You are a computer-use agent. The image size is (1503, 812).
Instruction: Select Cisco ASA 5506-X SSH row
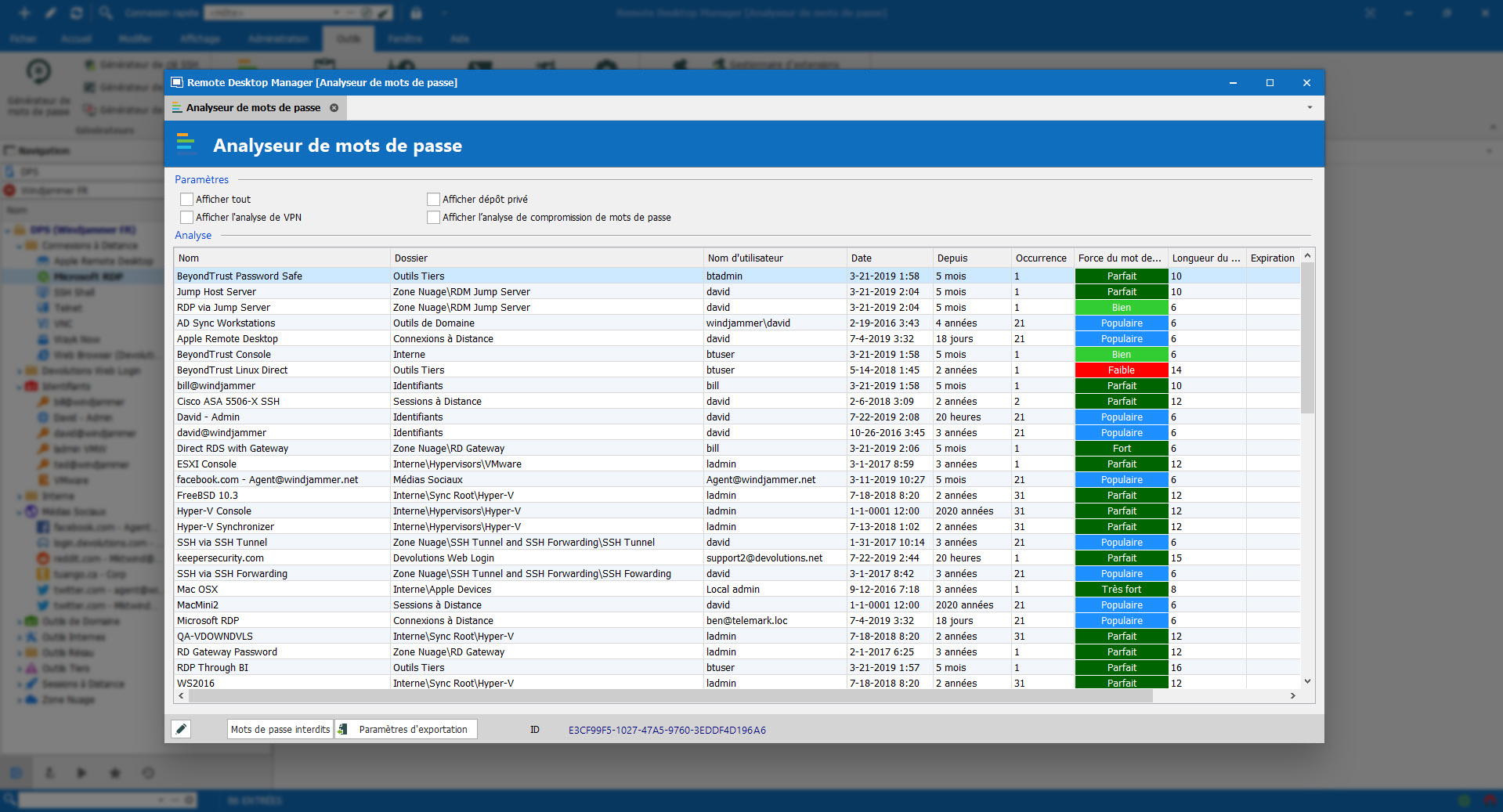737,401
